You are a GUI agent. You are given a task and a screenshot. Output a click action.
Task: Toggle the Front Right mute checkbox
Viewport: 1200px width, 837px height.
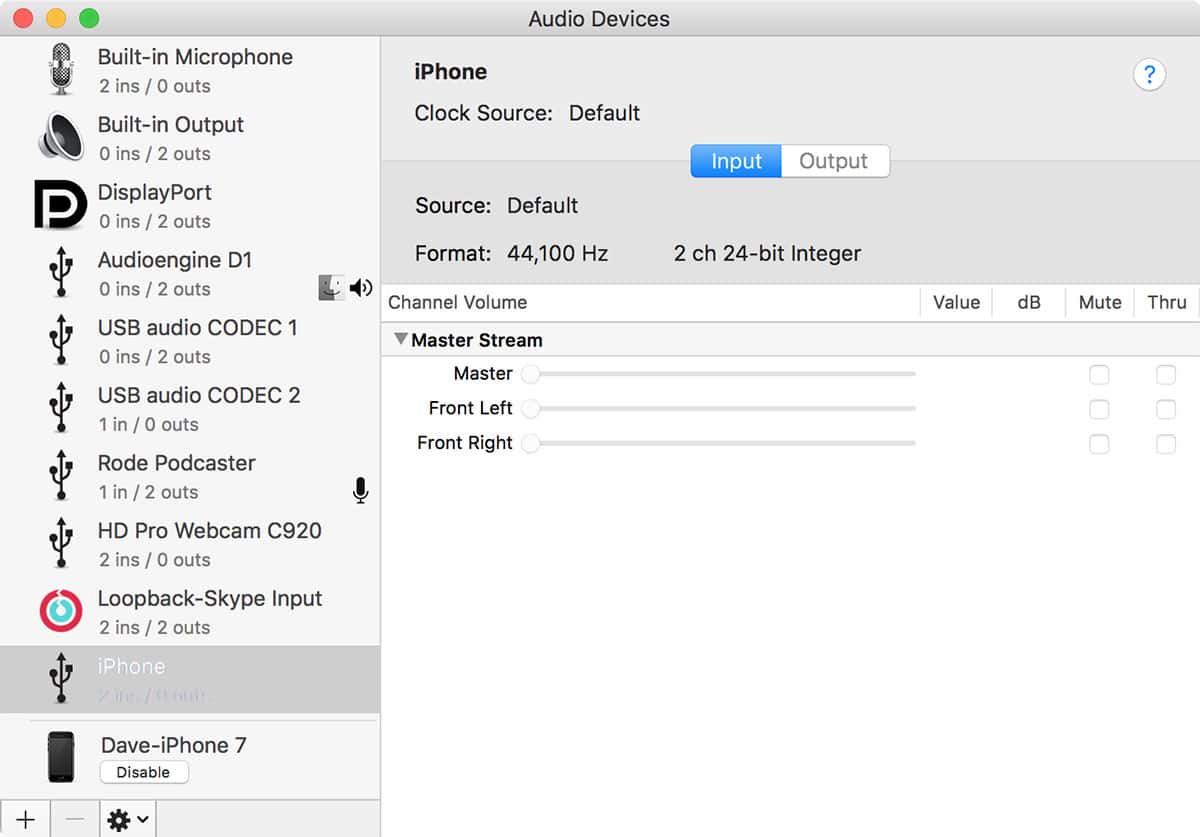point(1099,444)
